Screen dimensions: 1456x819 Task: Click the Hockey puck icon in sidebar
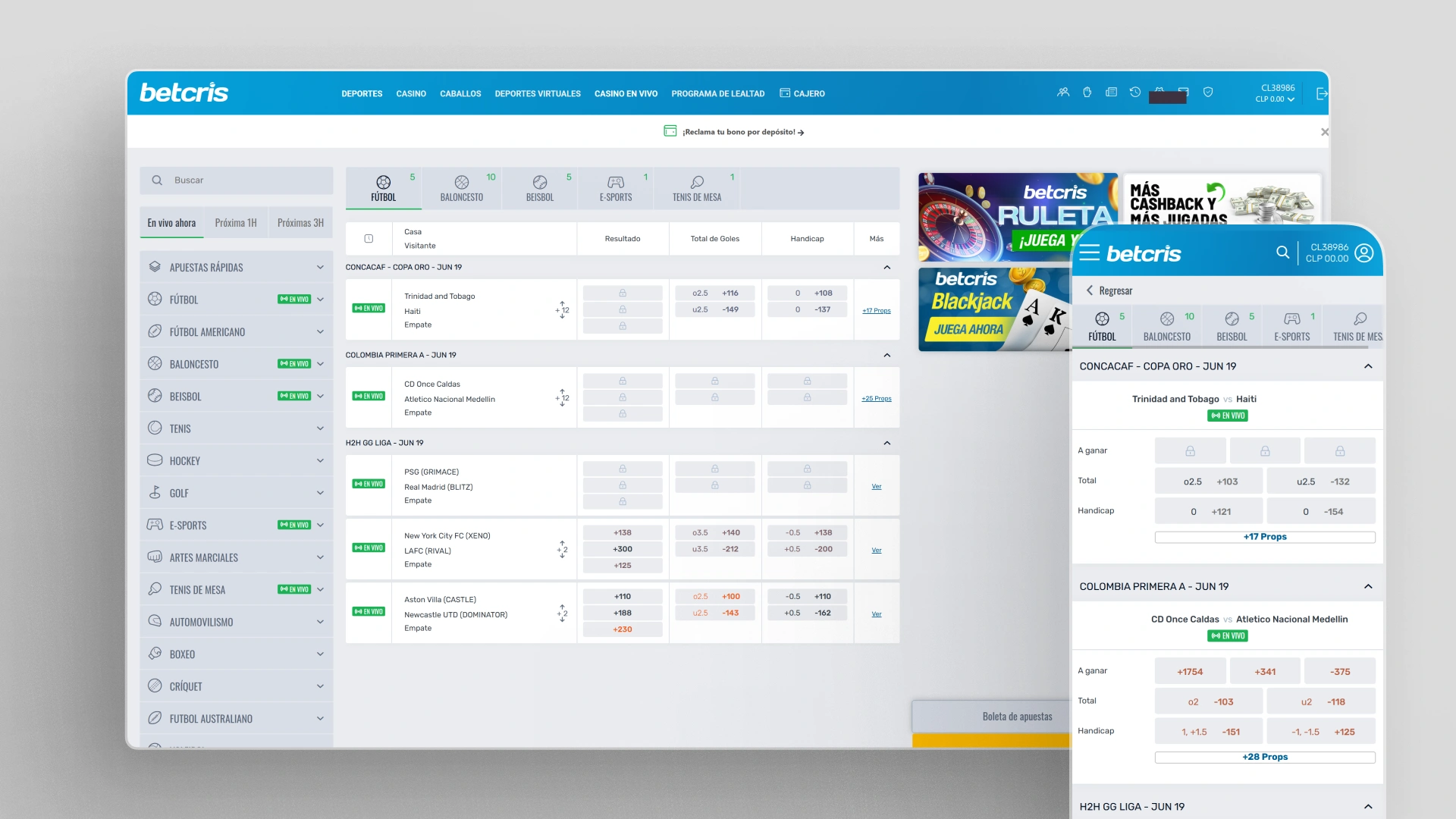click(x=155, y=460)
